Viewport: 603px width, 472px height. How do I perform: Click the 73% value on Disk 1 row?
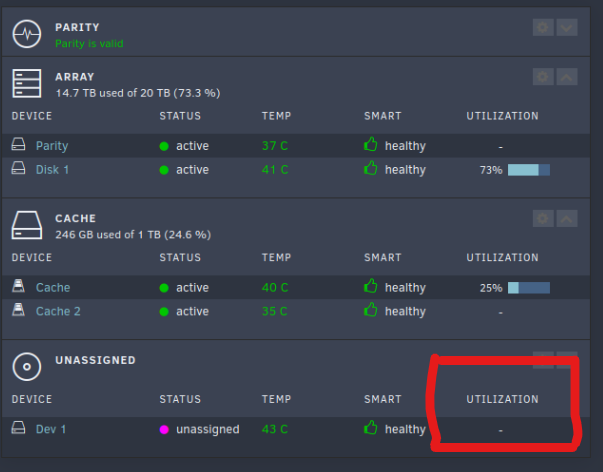click(491, 170)
